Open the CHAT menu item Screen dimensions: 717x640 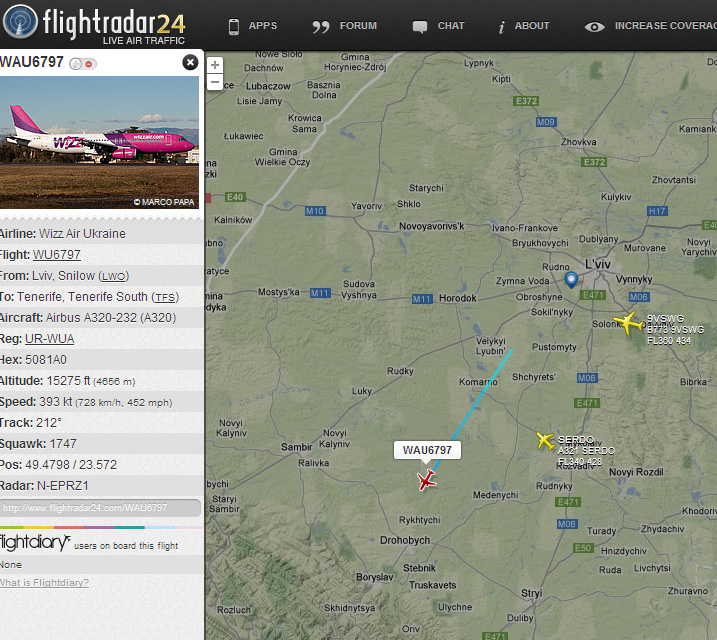pos(451,26)
